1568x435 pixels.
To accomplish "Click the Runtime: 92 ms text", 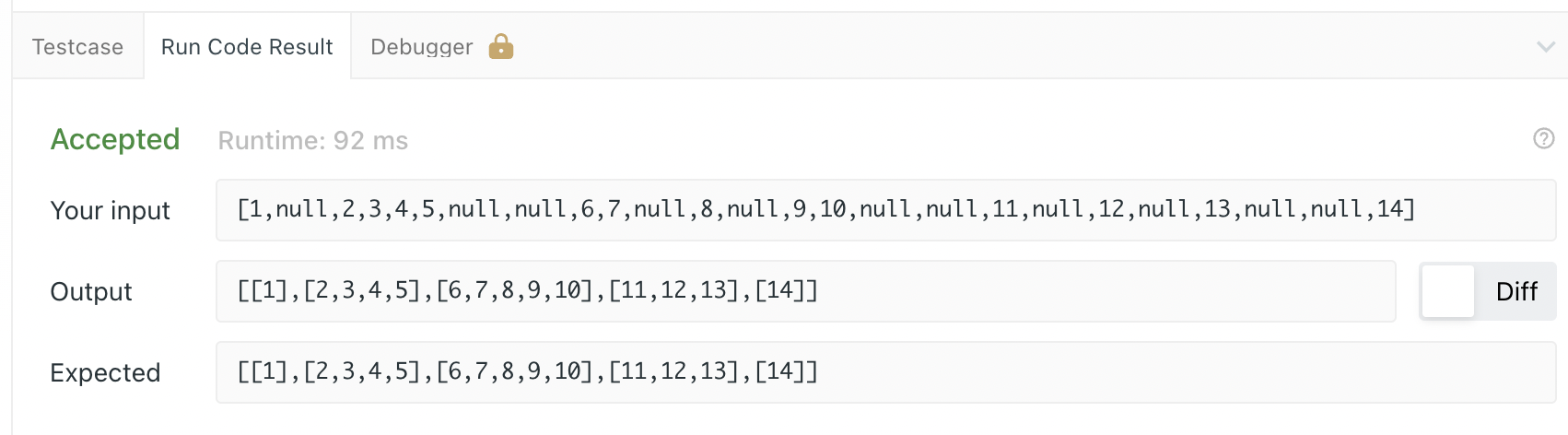I will click(x=313, y=140).
